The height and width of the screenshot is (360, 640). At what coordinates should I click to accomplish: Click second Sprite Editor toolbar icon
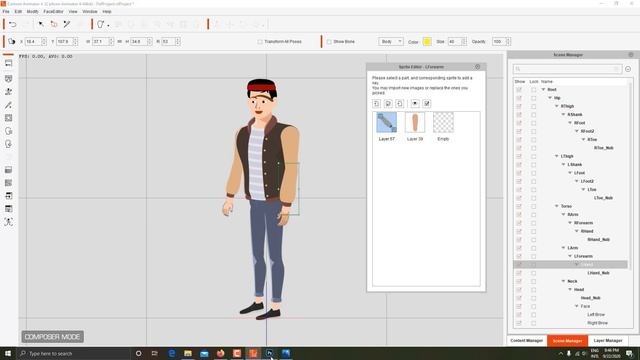(x=388, y=104)
